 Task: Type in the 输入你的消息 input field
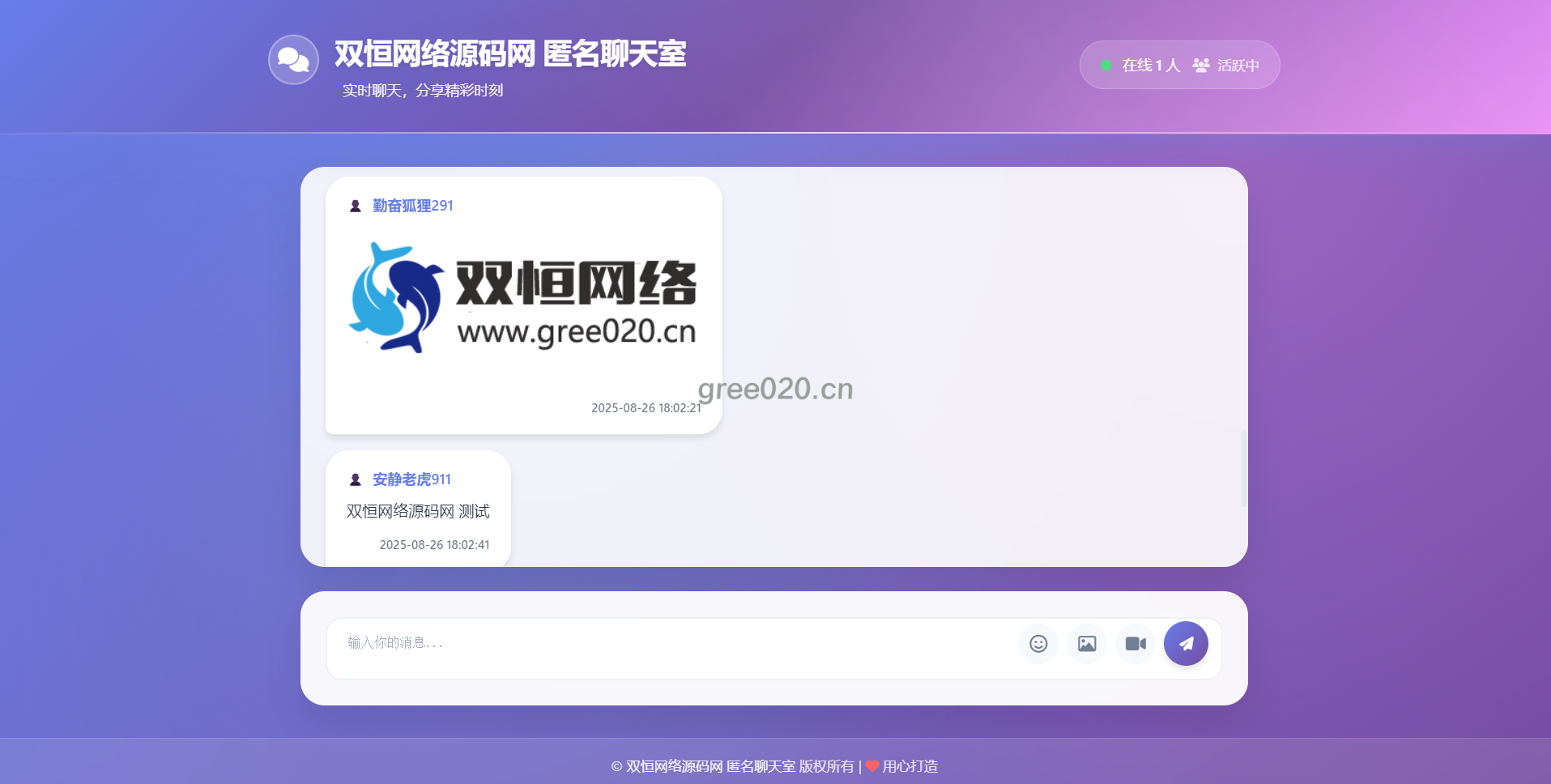[x=672, y=643]
